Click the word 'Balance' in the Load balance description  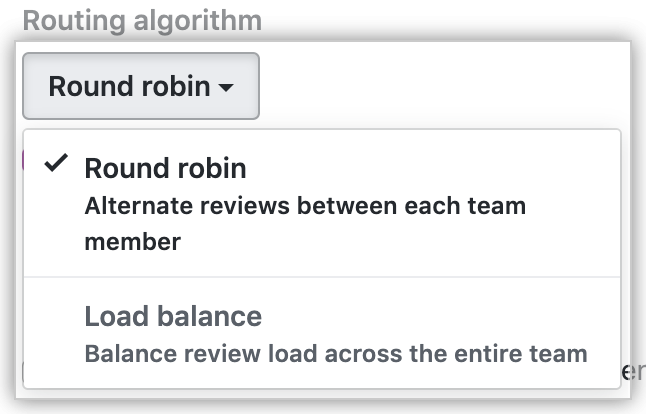pos(121,353)
